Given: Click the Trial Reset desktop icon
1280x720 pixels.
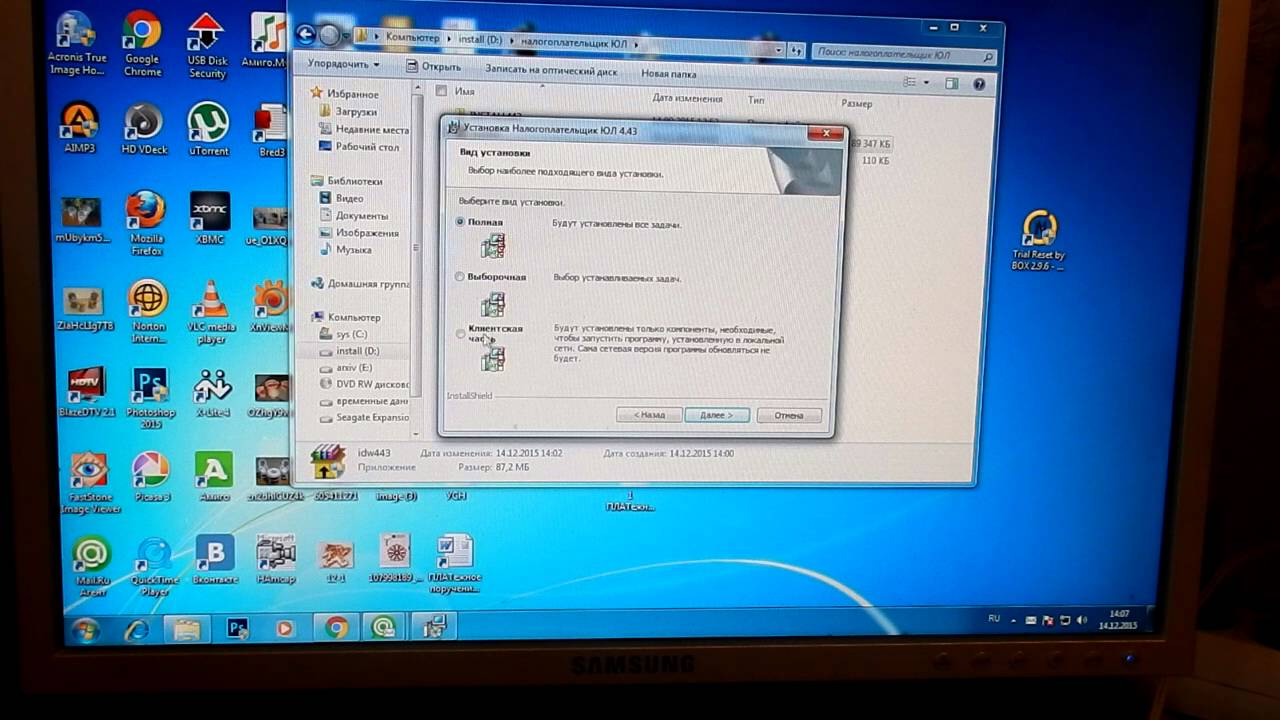Looking at the screenshot, I should point(1039,241).
